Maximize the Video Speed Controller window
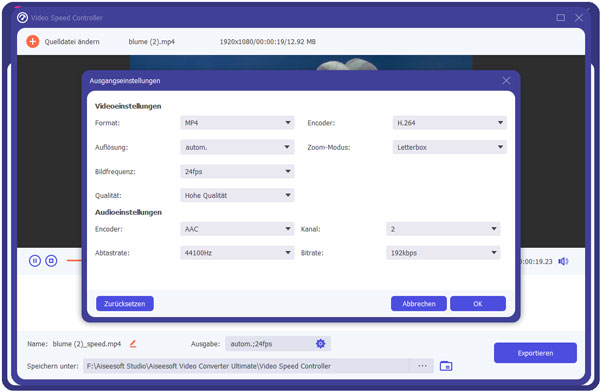 [x=561, y=18]
